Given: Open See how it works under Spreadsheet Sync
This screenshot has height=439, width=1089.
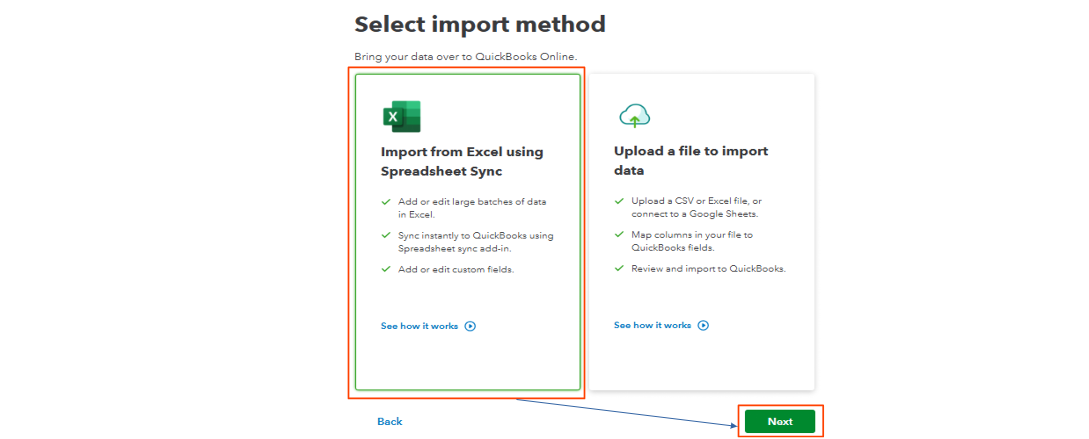Looking at the screenshot, I should coord(419,326).
